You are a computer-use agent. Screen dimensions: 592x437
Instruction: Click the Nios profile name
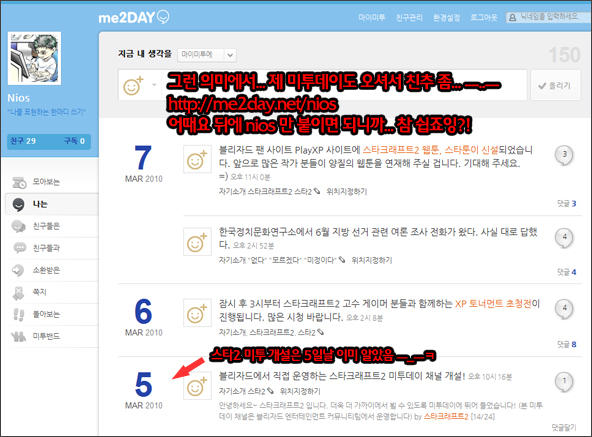(x=18, y=98)
